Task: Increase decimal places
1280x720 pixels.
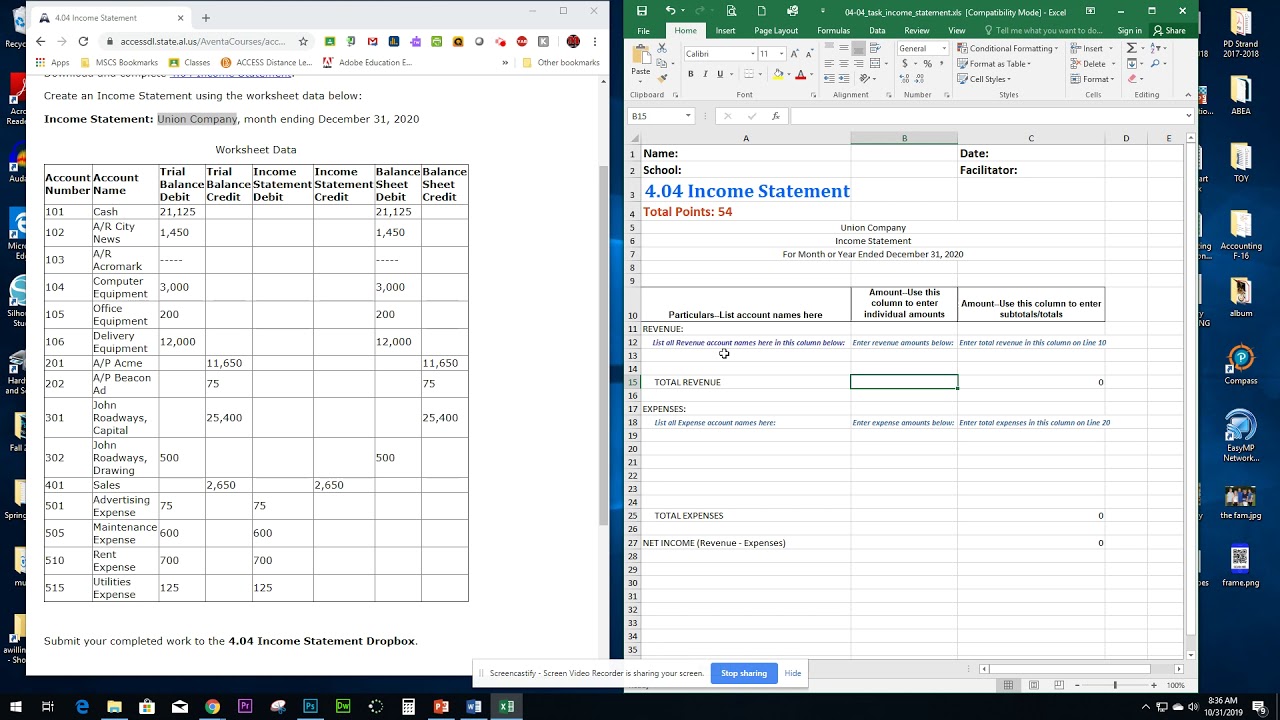Action: 904,79
